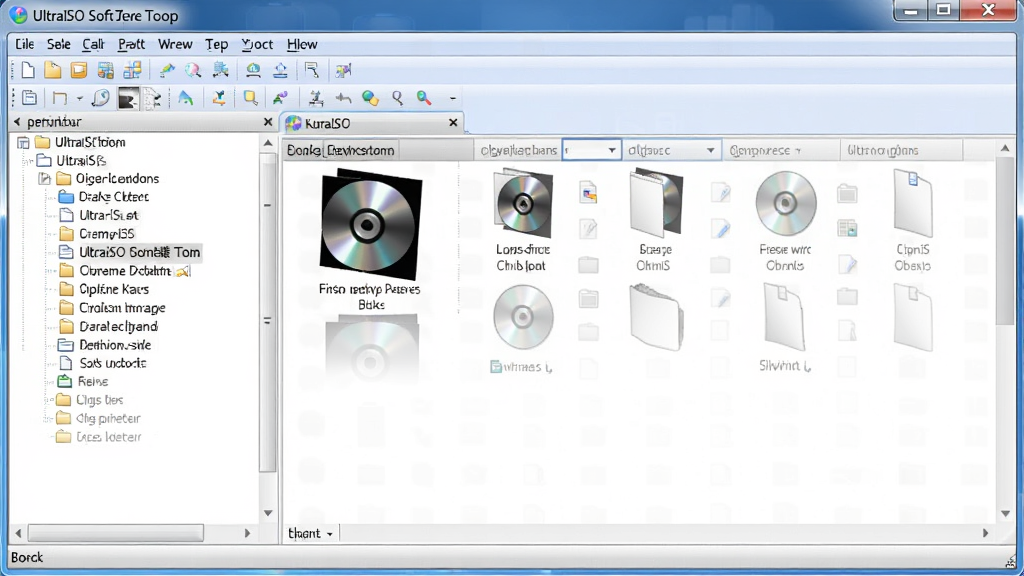
Task: Select the Reine tree item
Action: (x=82, y=381)
